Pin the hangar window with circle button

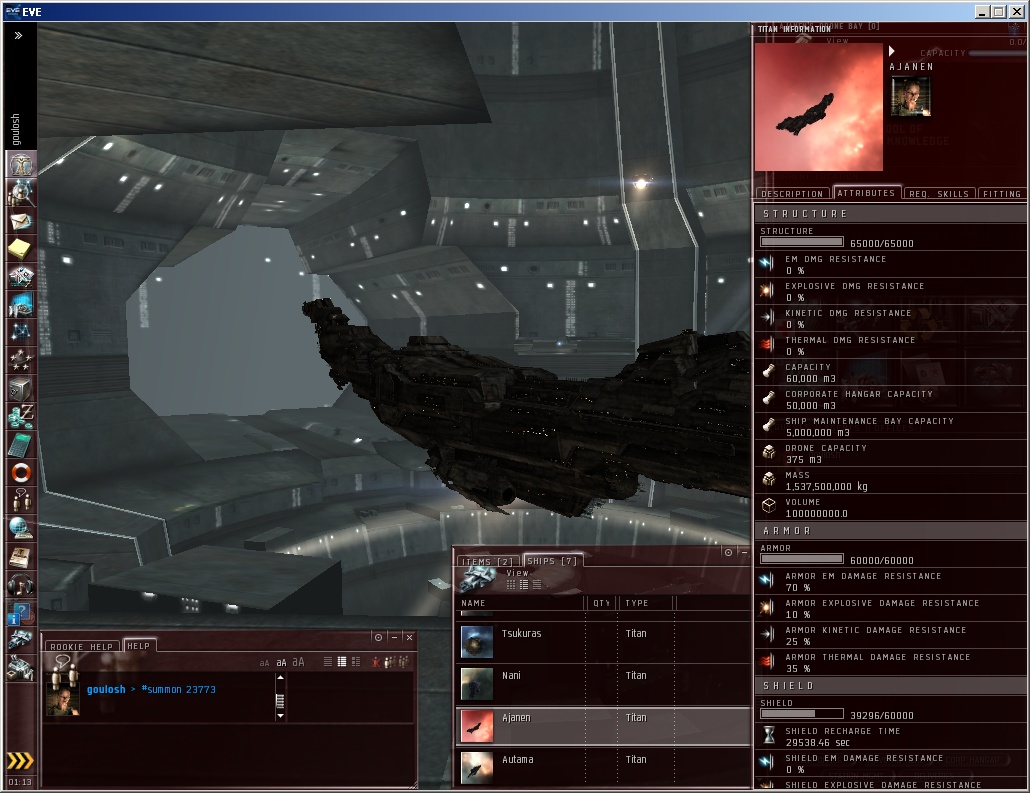pos(728,553)
